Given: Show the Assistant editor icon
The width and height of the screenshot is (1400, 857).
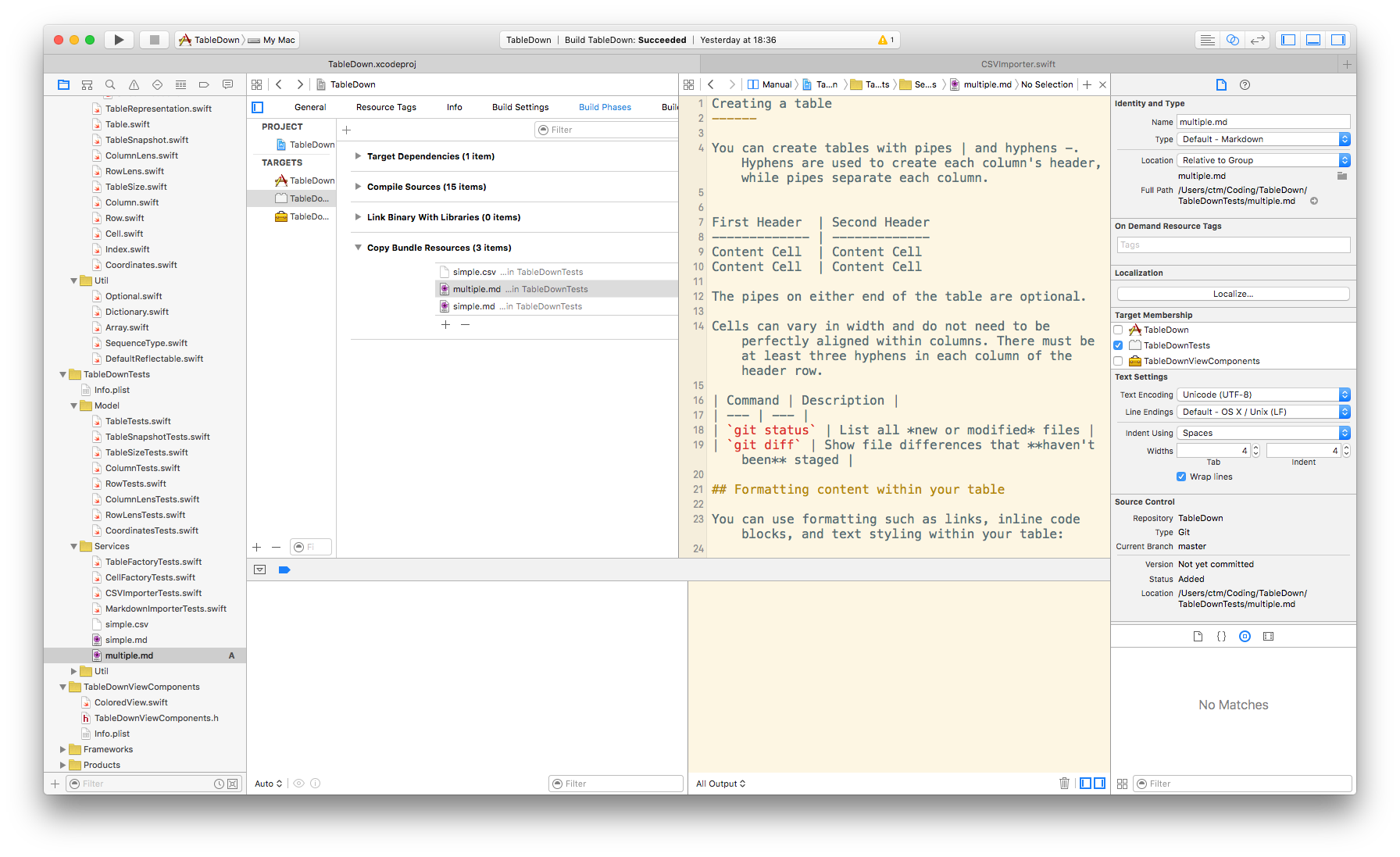Looking at the screenshot, I should click(x=1233, y=40).
